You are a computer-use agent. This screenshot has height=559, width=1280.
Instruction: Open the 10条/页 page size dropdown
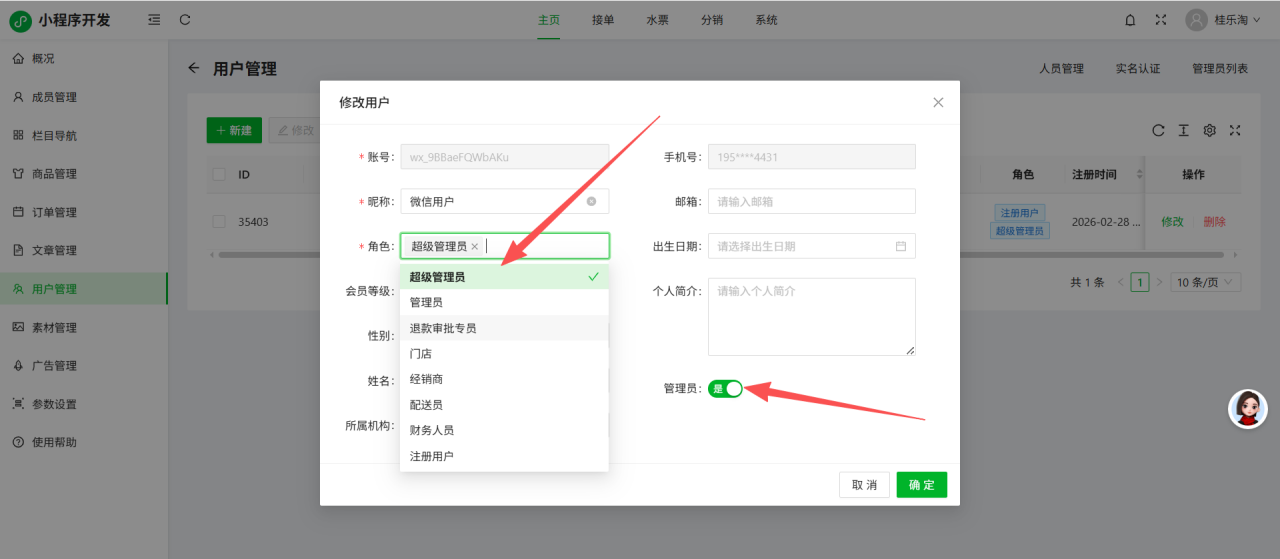tap(1208, 282)
